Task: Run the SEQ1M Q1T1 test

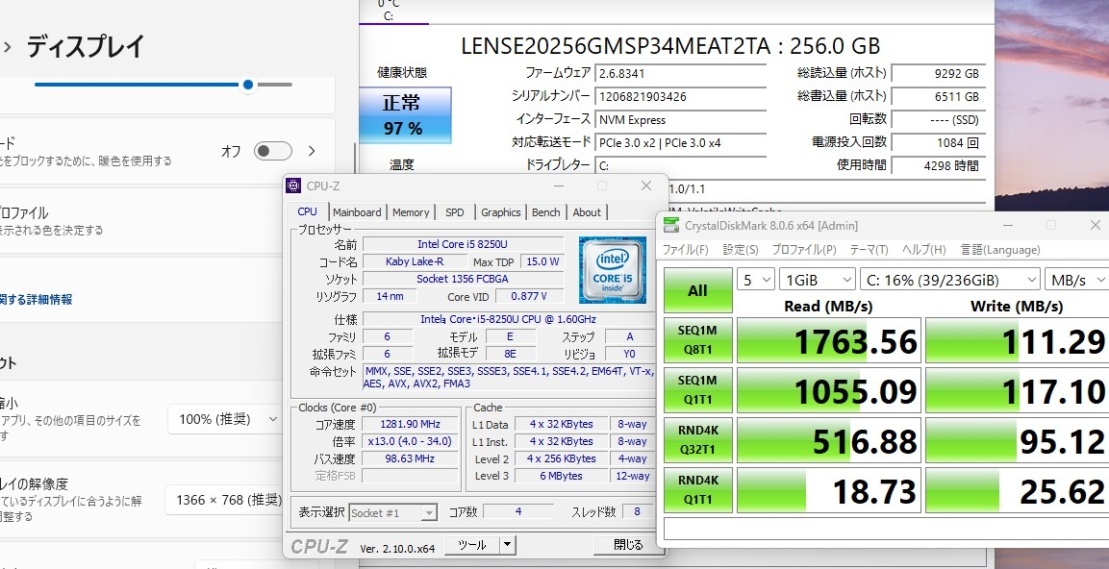Action: [x=697, y=389]
